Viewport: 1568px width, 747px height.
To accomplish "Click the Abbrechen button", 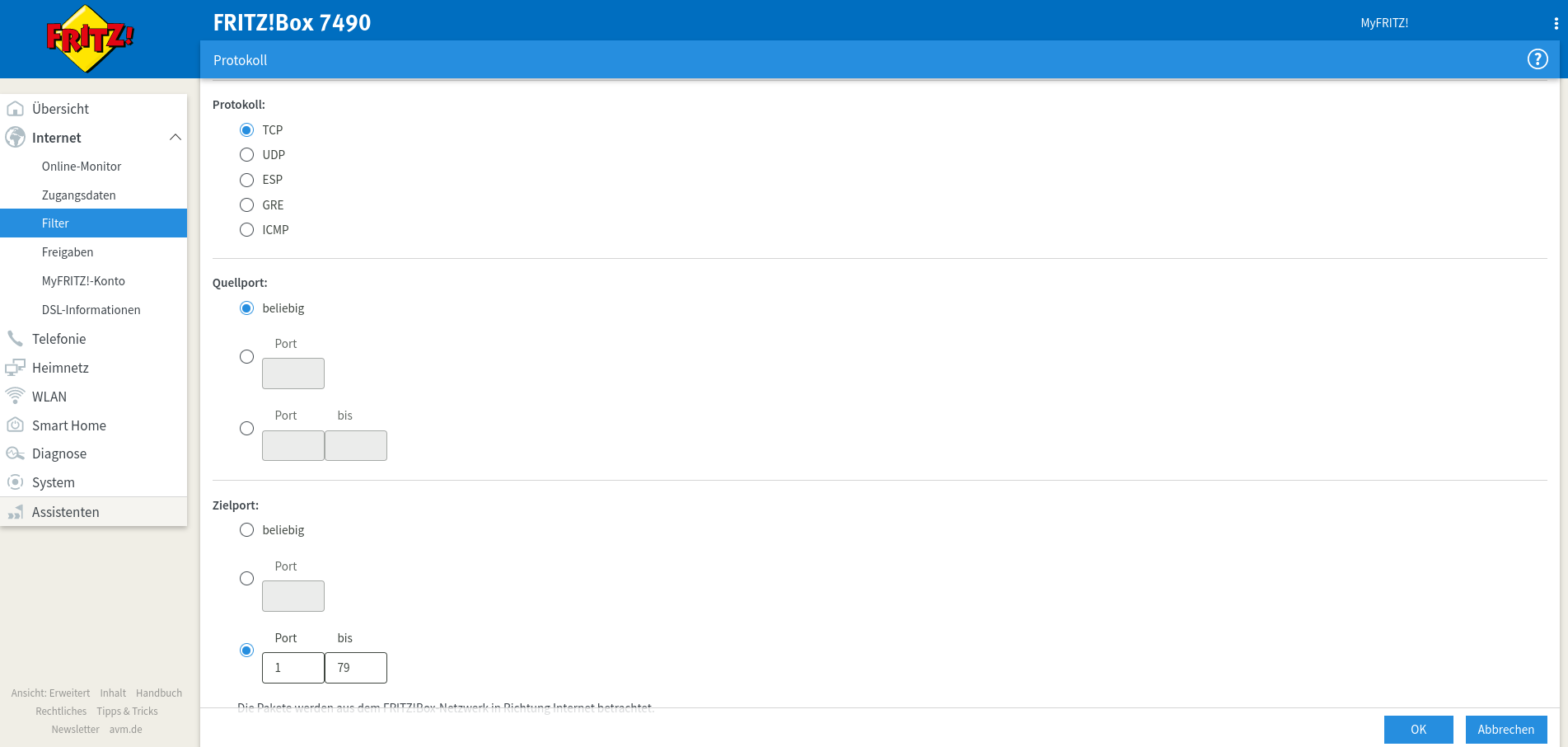I will tap(1505, 730).
